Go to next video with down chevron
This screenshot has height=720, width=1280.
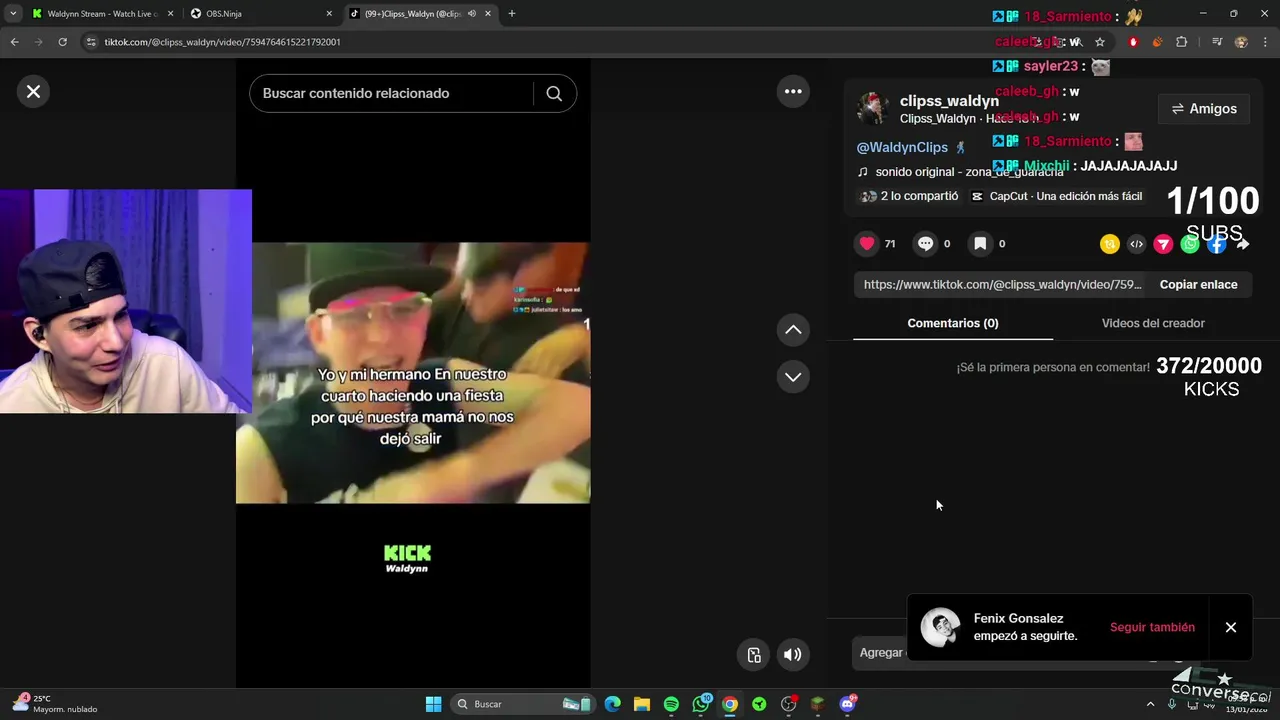coord(793,377)
